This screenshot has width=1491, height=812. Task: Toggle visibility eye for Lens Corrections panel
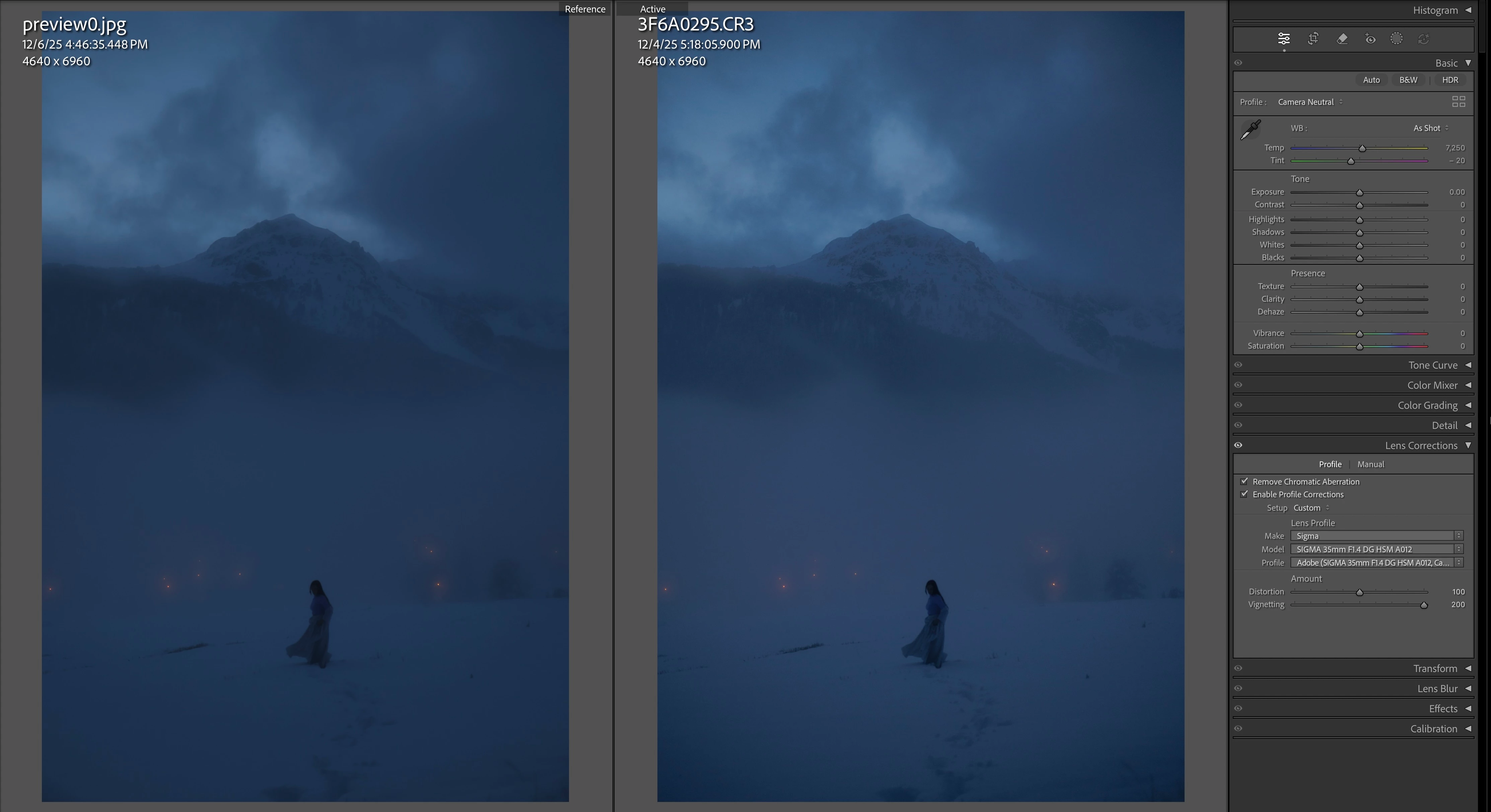coord(1238,445)
